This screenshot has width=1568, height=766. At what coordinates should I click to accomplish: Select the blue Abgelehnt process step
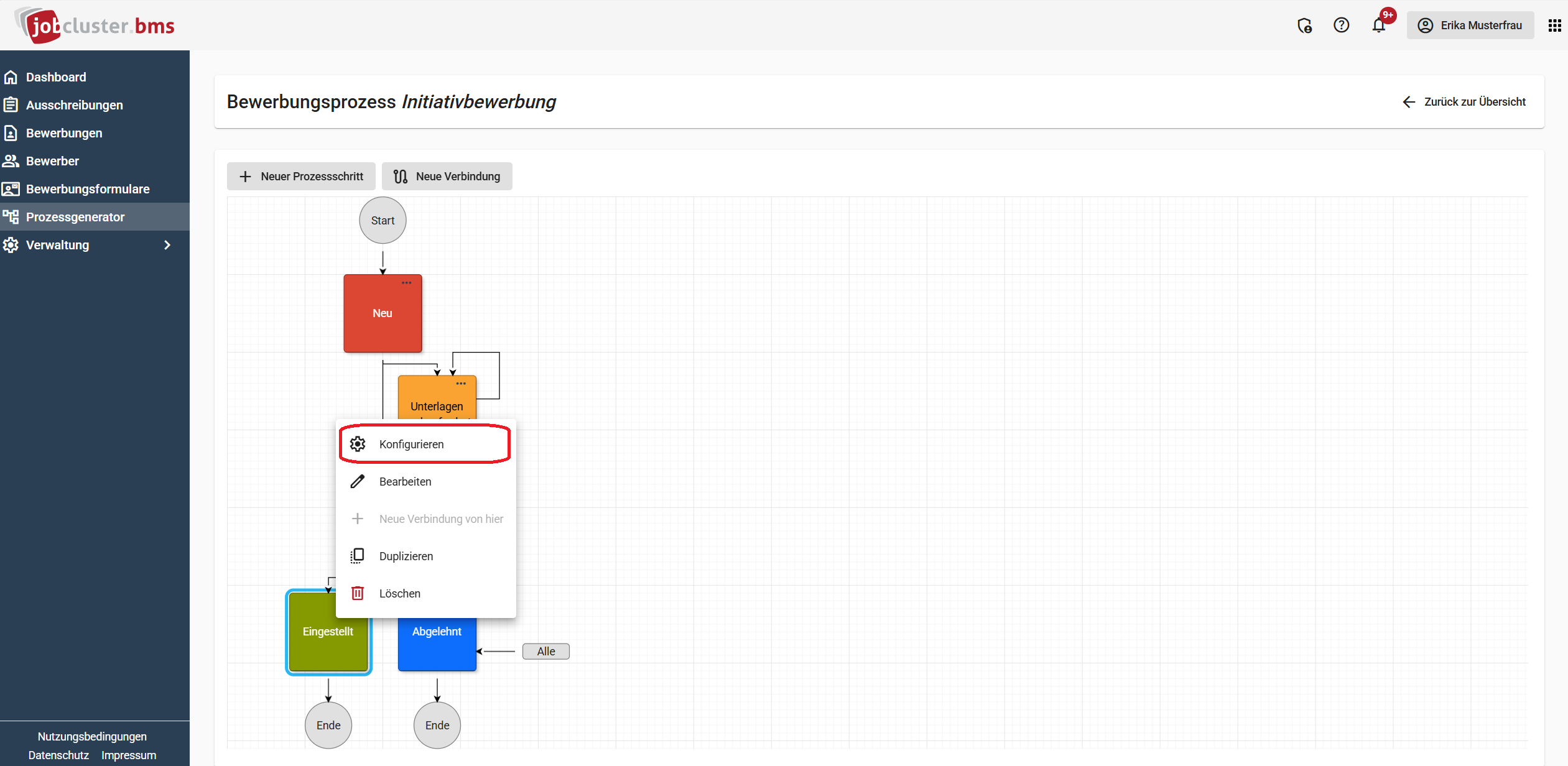[x=437, y=644]
